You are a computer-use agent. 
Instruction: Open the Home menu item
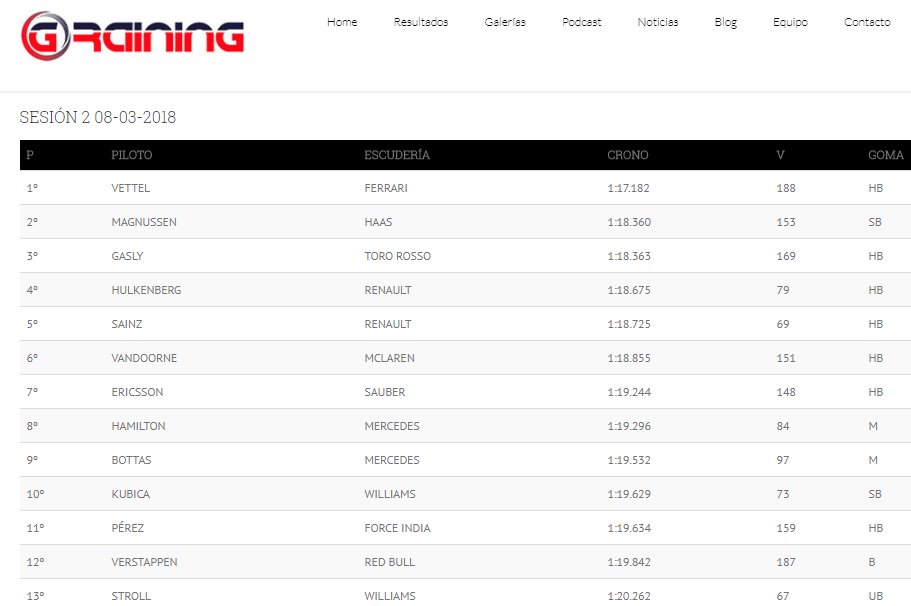(342, 22)
